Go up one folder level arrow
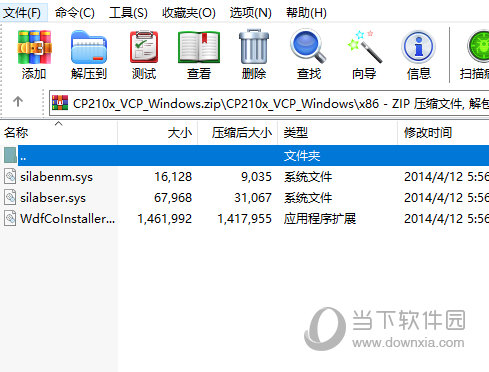 18,101
